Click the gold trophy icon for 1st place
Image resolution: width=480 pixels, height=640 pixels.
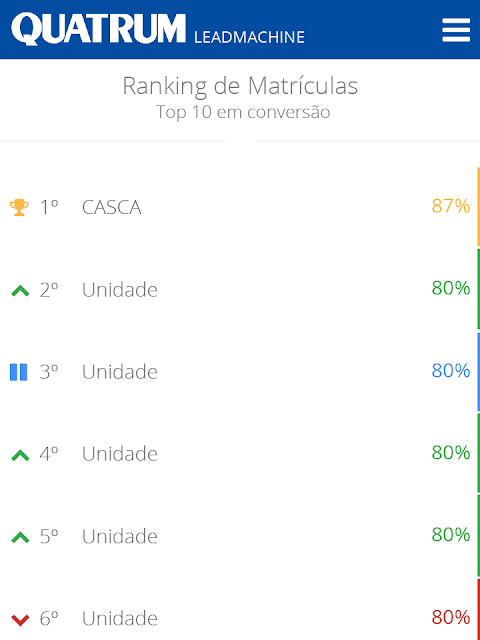coord(19,207)
